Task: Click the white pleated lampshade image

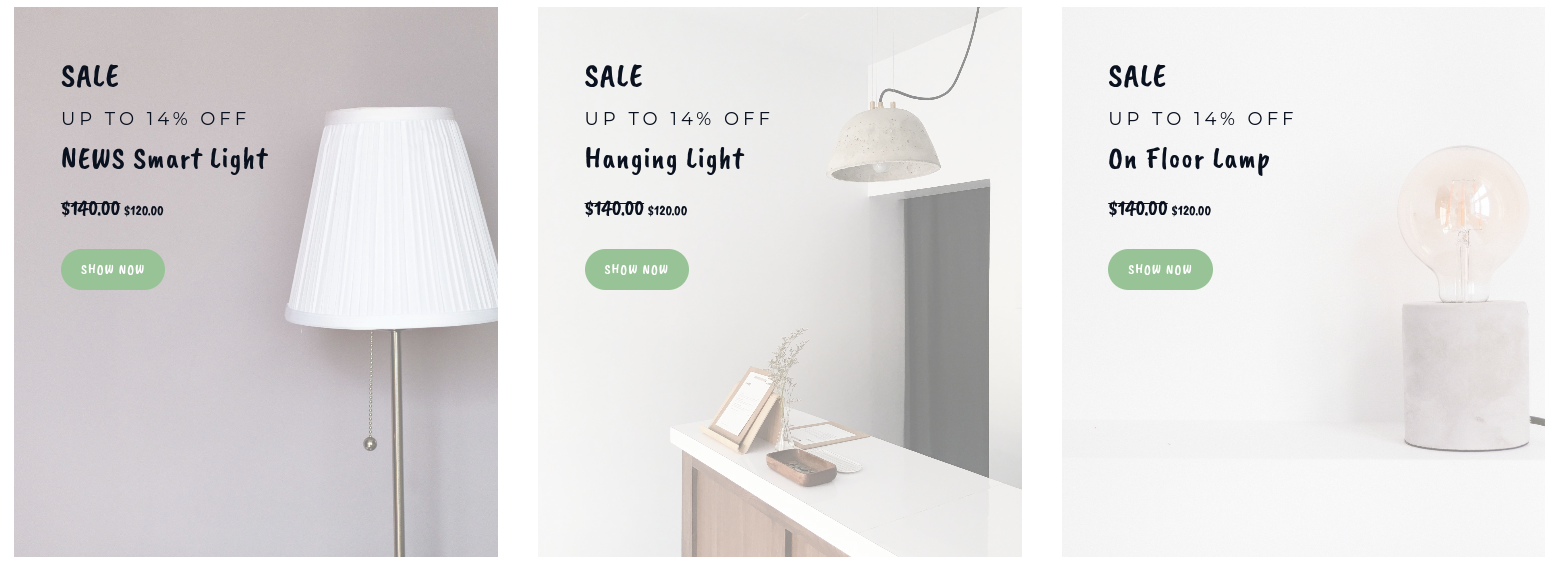Action: [x=393, y=217]
